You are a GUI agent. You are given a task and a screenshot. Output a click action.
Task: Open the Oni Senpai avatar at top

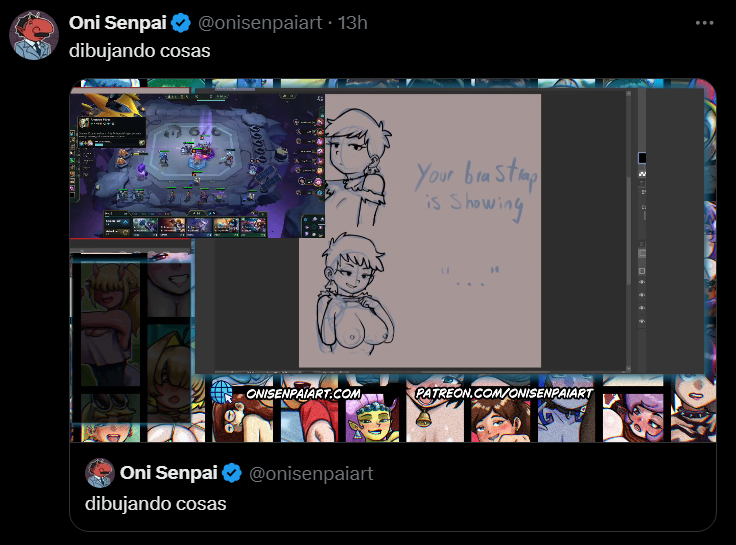34,36
